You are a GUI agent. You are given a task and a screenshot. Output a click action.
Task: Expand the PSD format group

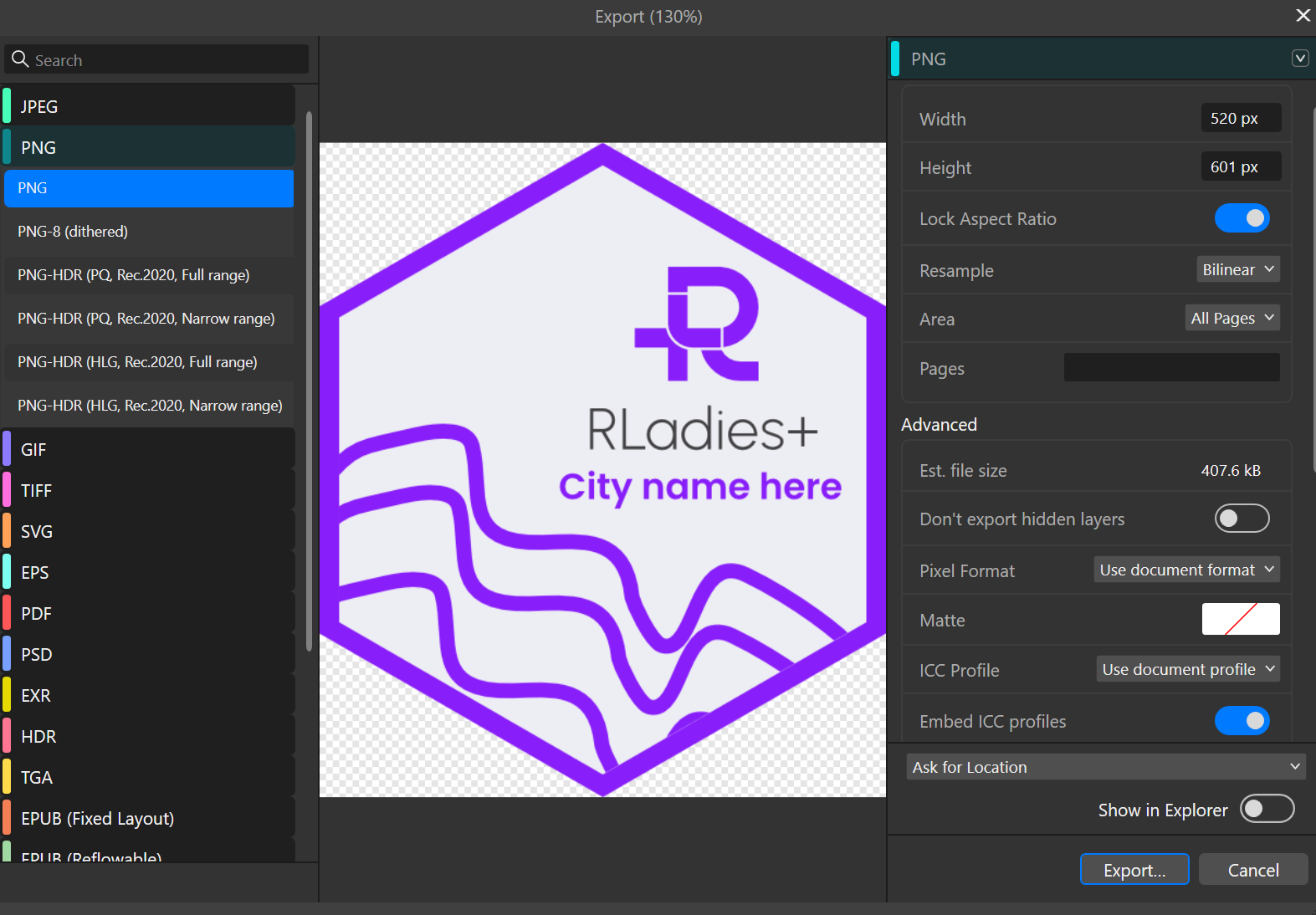149,654
